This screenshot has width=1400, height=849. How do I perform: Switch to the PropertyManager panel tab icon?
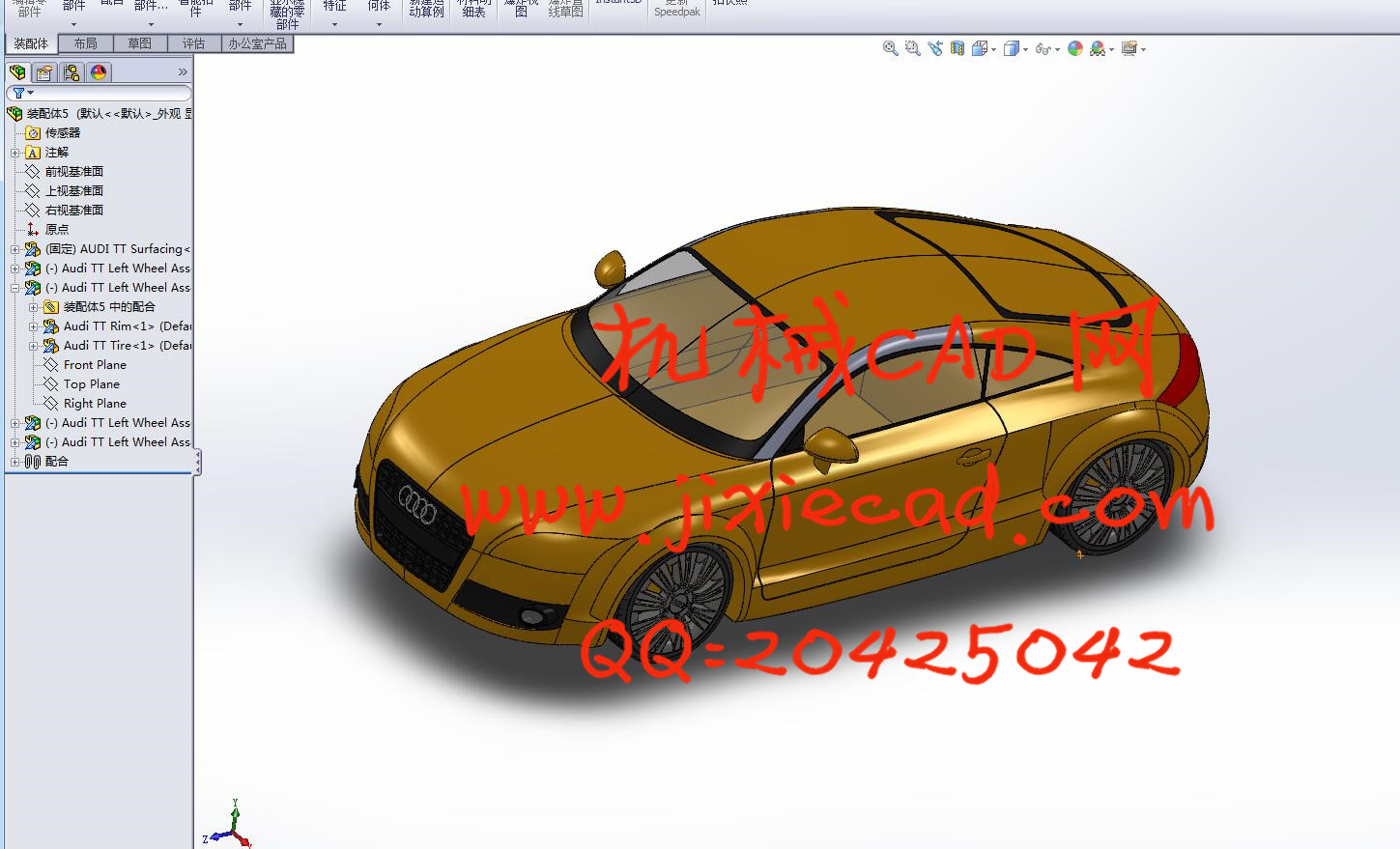44,72
